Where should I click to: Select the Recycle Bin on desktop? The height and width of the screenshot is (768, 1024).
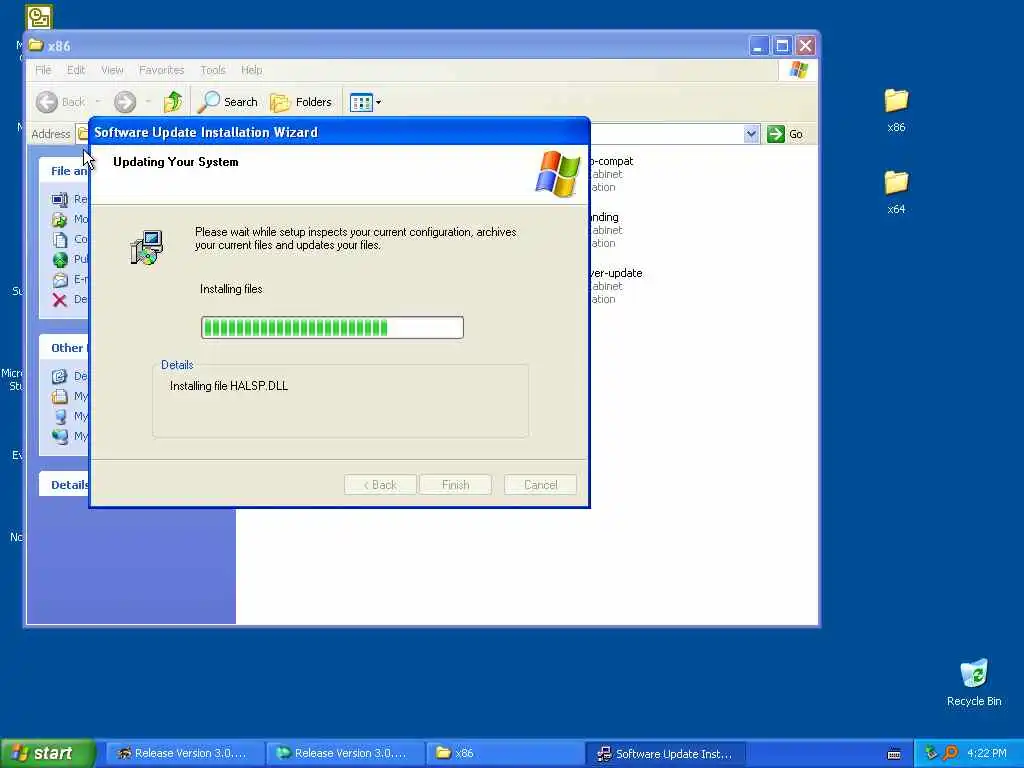(974, 683)
